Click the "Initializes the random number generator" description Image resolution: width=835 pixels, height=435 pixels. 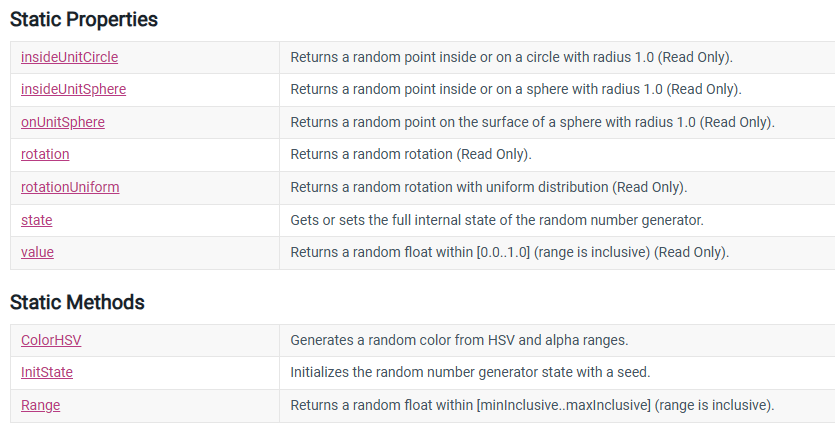click(470, 372)
